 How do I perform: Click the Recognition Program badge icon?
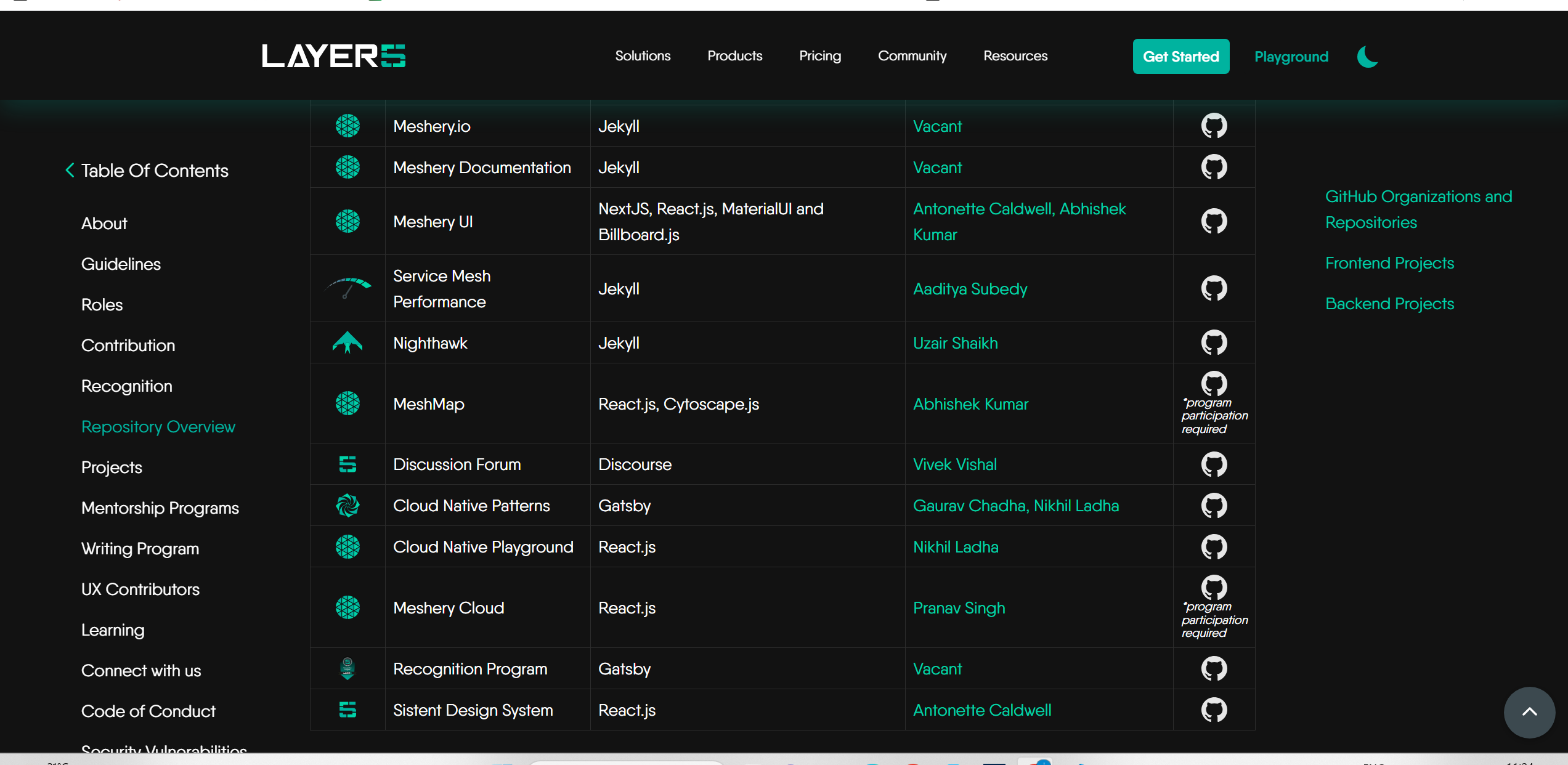[347, 668]
